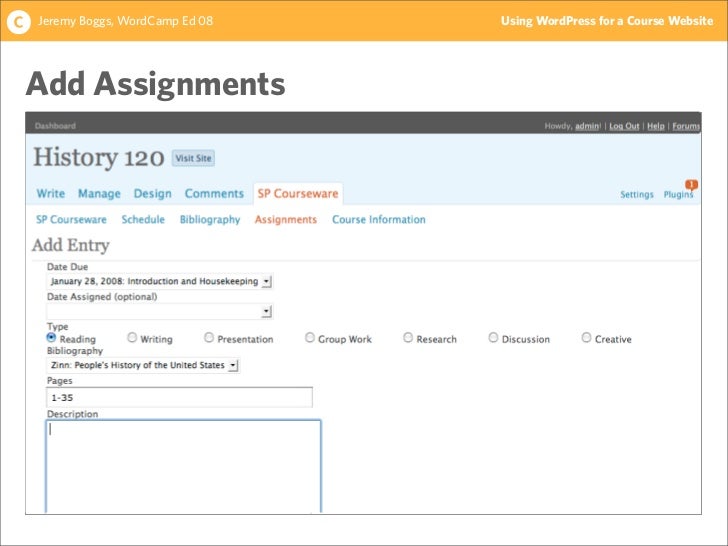Choose the Writing radio button
Screen dimensions: 728x546
[x=132, y=338]
